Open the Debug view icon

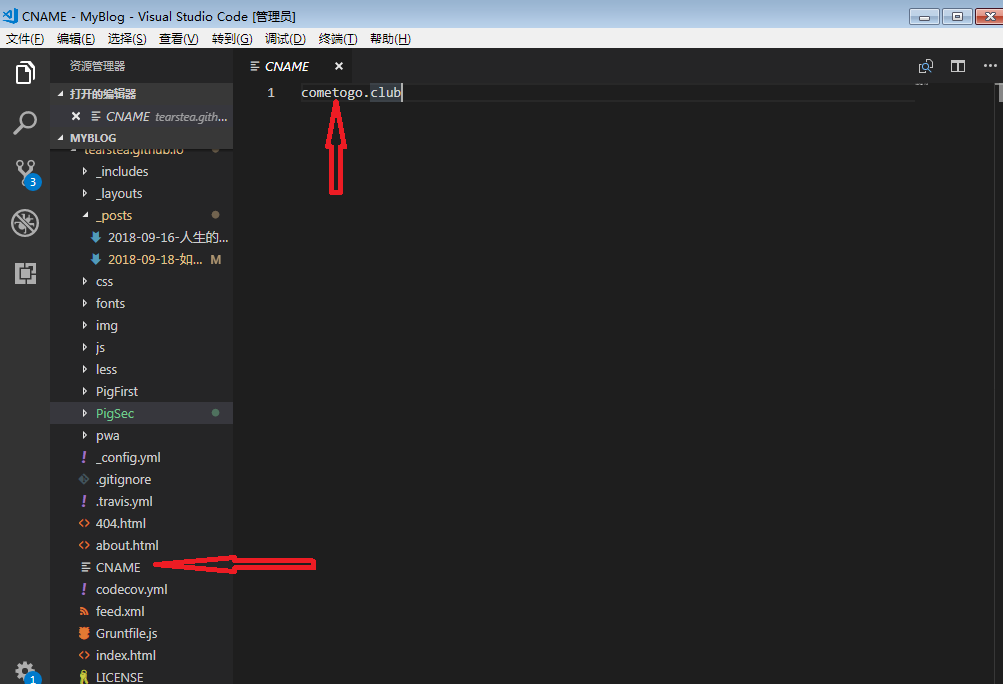(25, 223)
